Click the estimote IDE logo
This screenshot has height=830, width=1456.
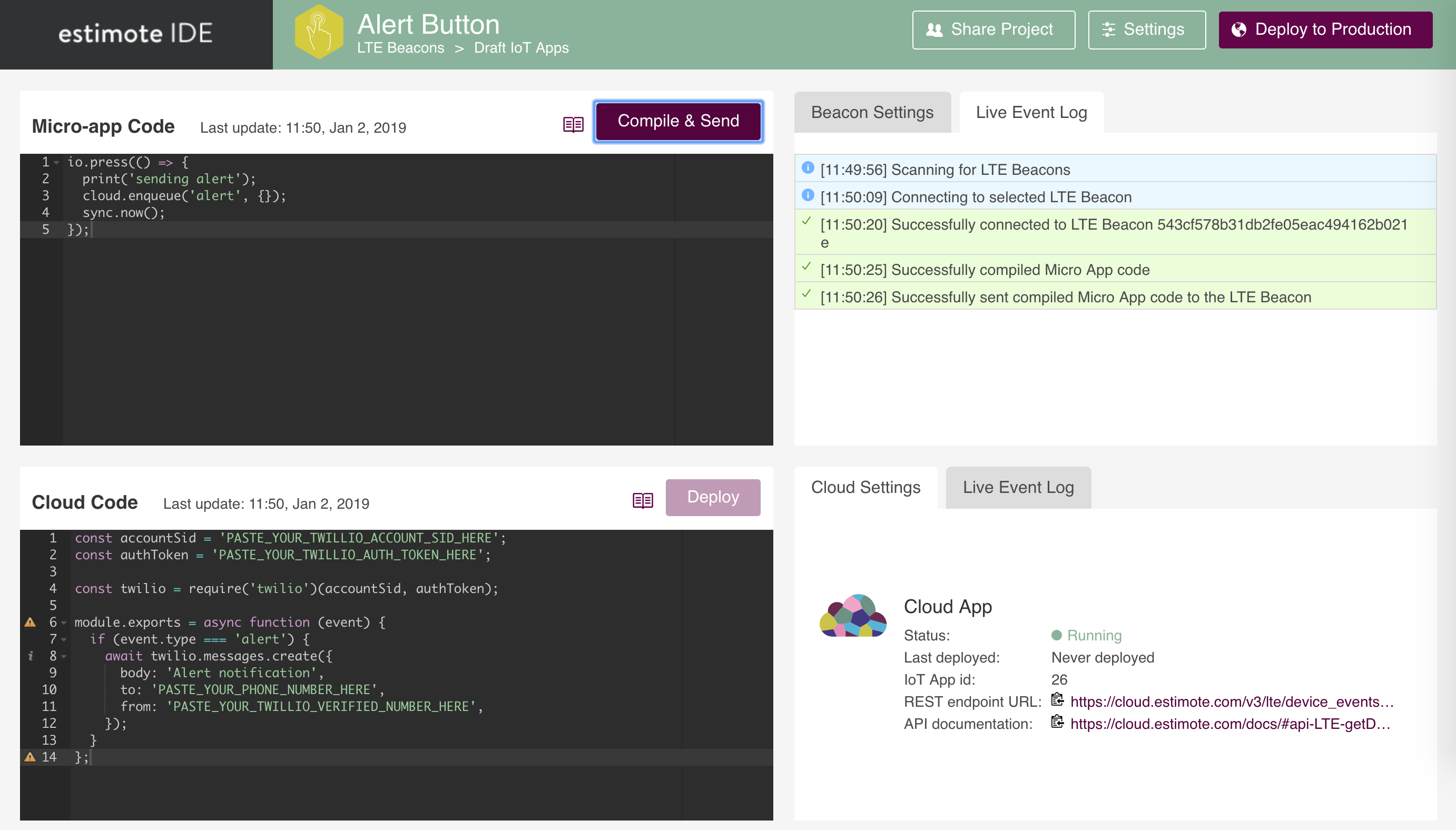coord(136,34)
